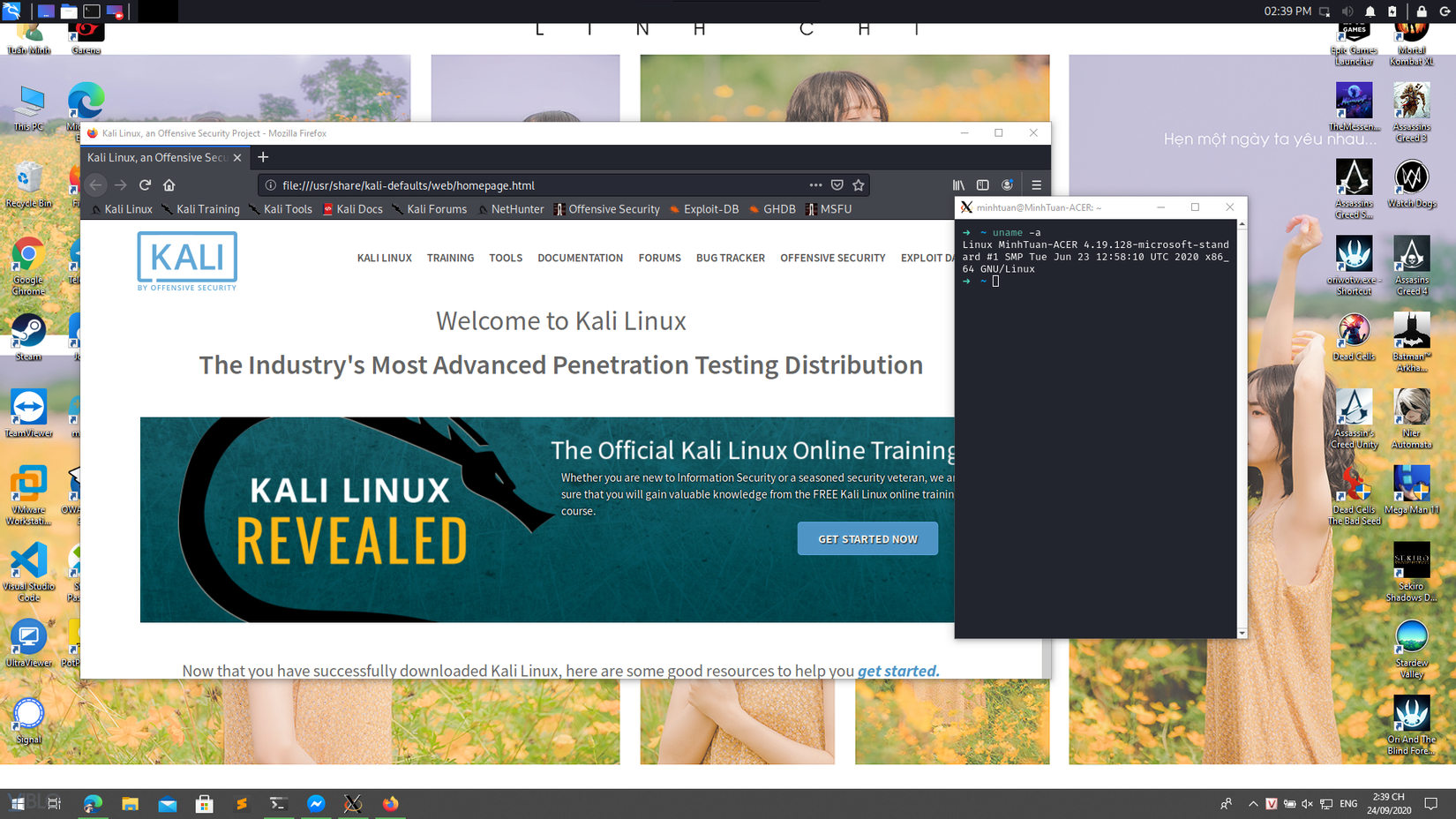Viewport: 1456px width, 819px height.
Task: Open the Kali Forums bookmark
Action: click(430, 209)
